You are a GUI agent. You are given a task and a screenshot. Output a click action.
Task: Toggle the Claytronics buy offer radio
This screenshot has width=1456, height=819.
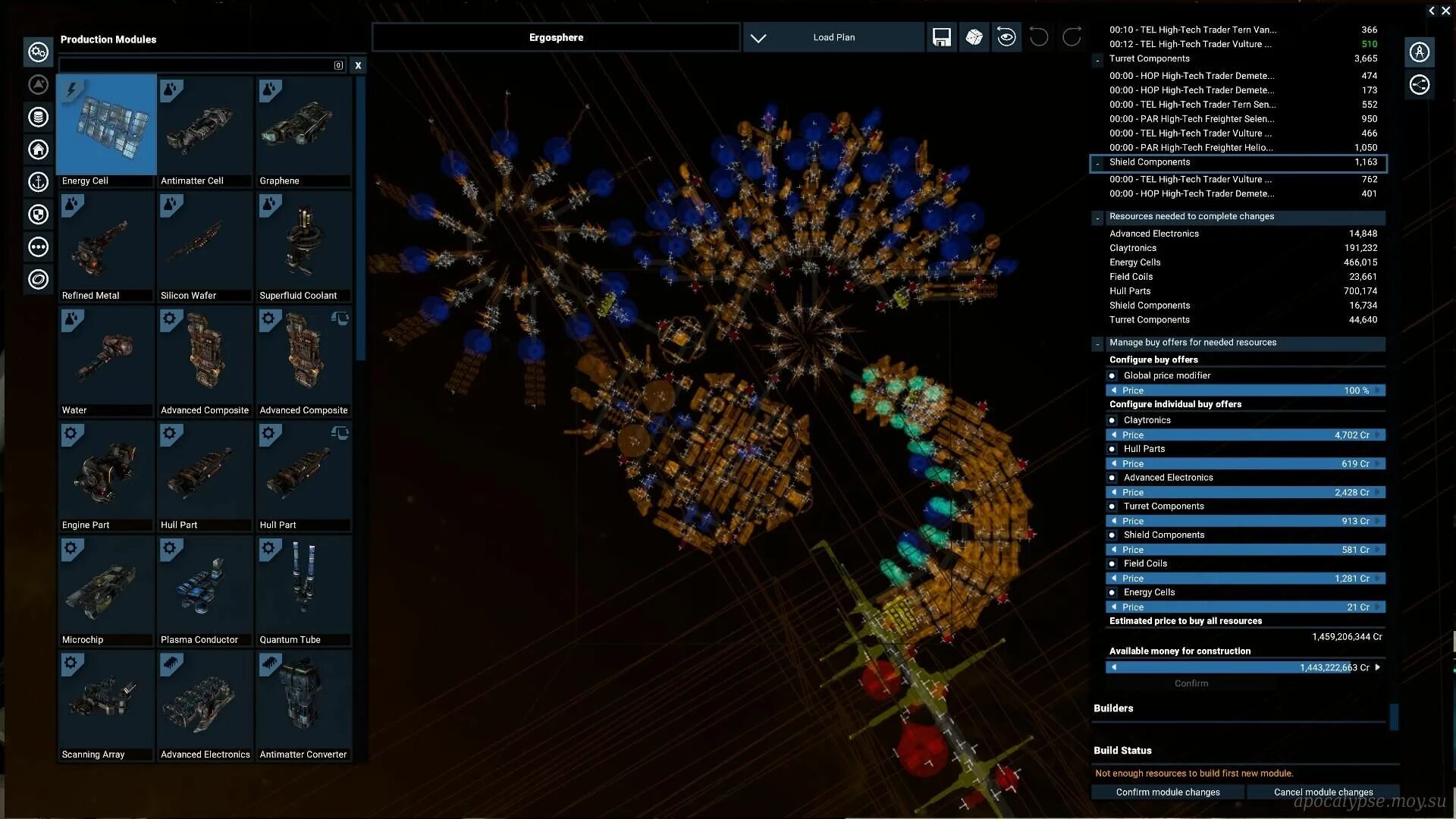[1112, 420]
